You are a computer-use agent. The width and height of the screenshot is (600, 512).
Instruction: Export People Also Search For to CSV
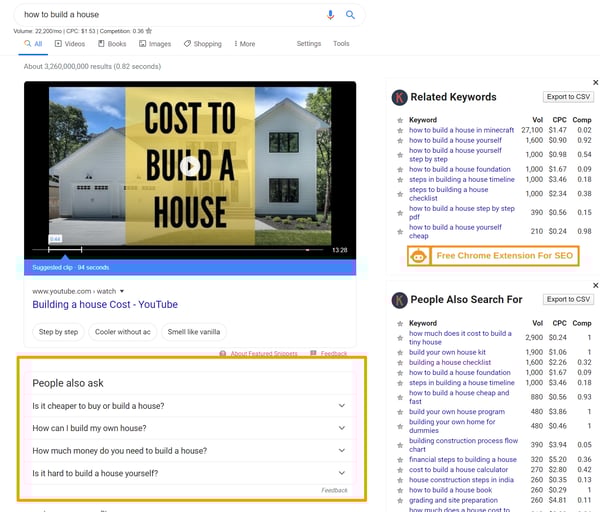(x=568, y=299)
